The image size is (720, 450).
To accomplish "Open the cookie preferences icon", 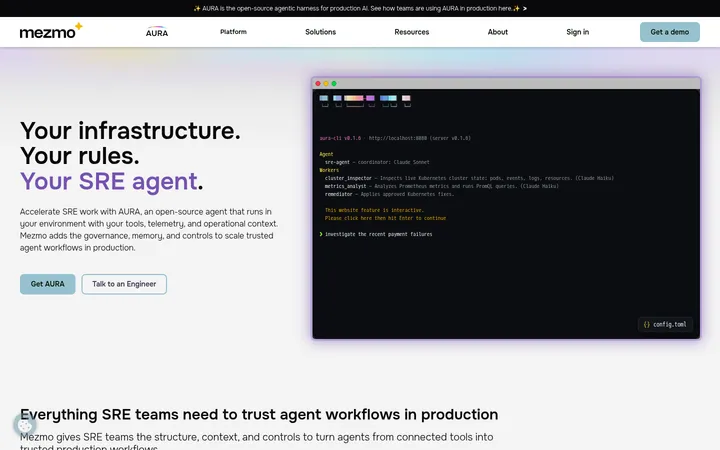I will point(25,426).
